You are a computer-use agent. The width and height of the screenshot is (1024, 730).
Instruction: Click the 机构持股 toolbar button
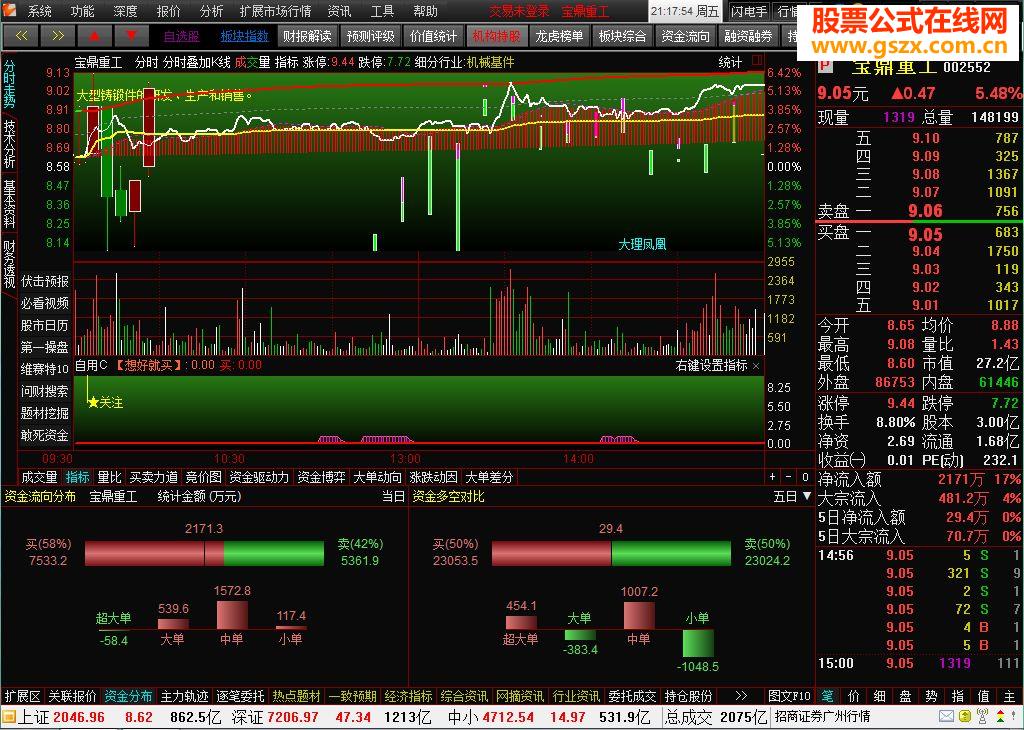496,37
